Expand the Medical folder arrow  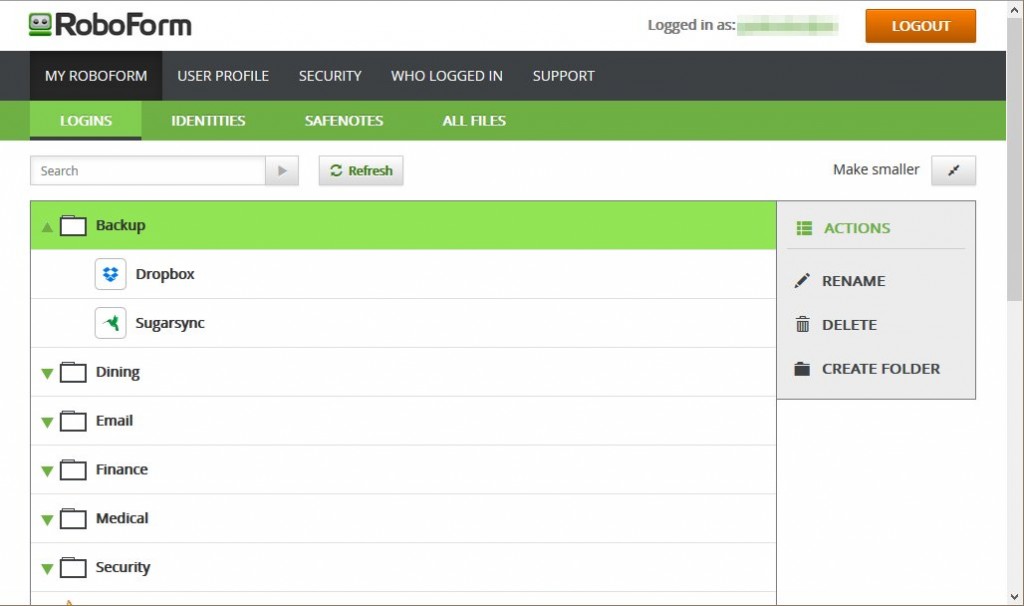click(47, 520)
